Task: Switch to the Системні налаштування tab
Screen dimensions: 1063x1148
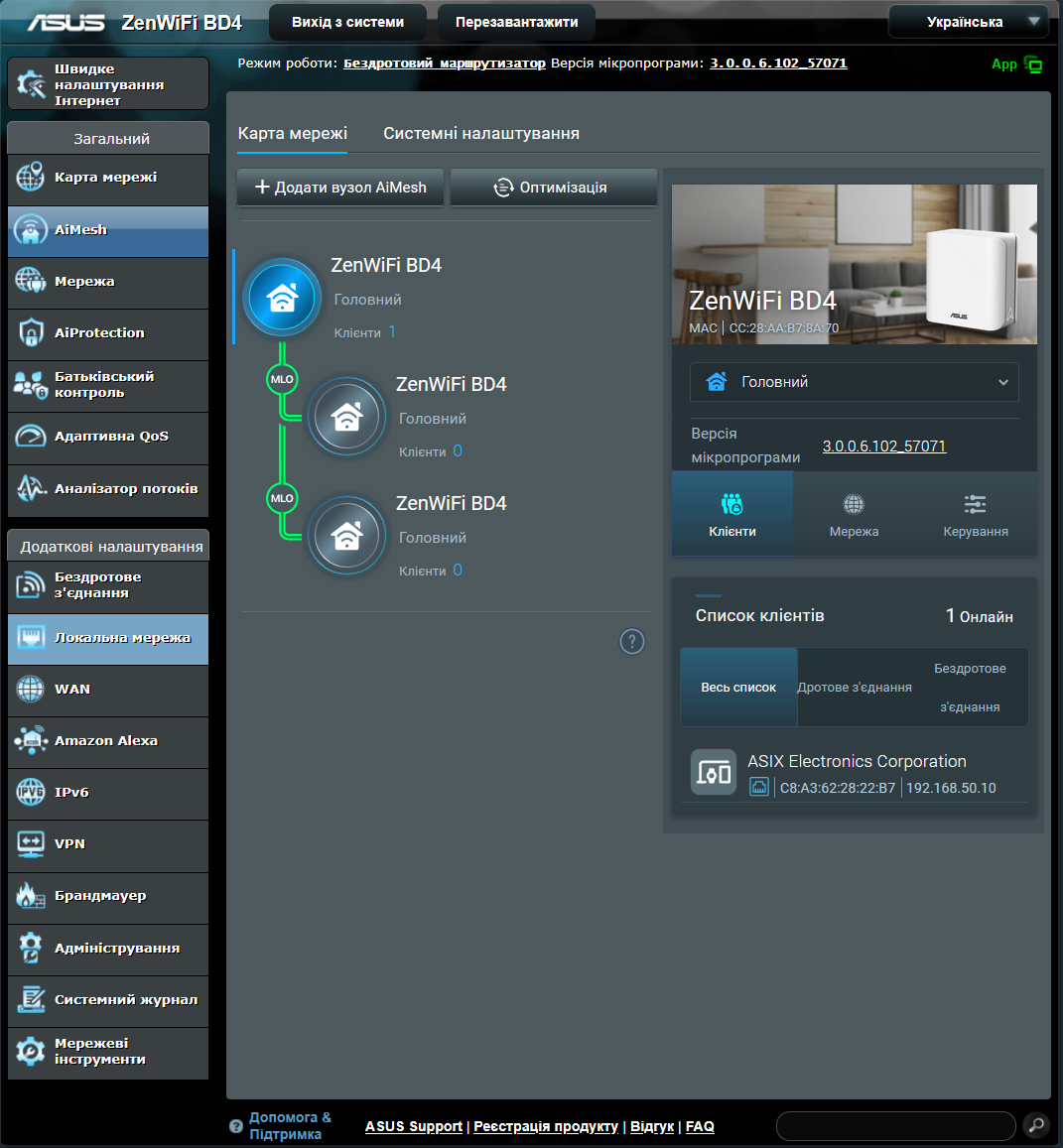Action: point(481,133)
